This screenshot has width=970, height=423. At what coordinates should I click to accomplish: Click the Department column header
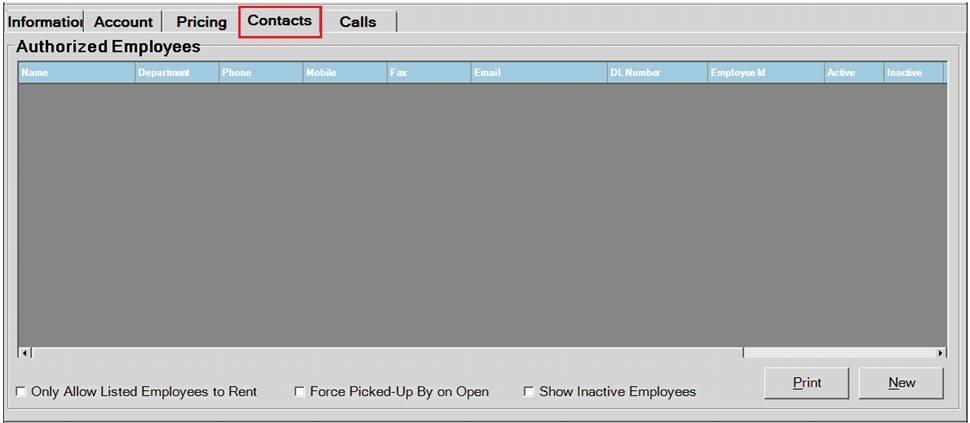[x=177, y=73]
